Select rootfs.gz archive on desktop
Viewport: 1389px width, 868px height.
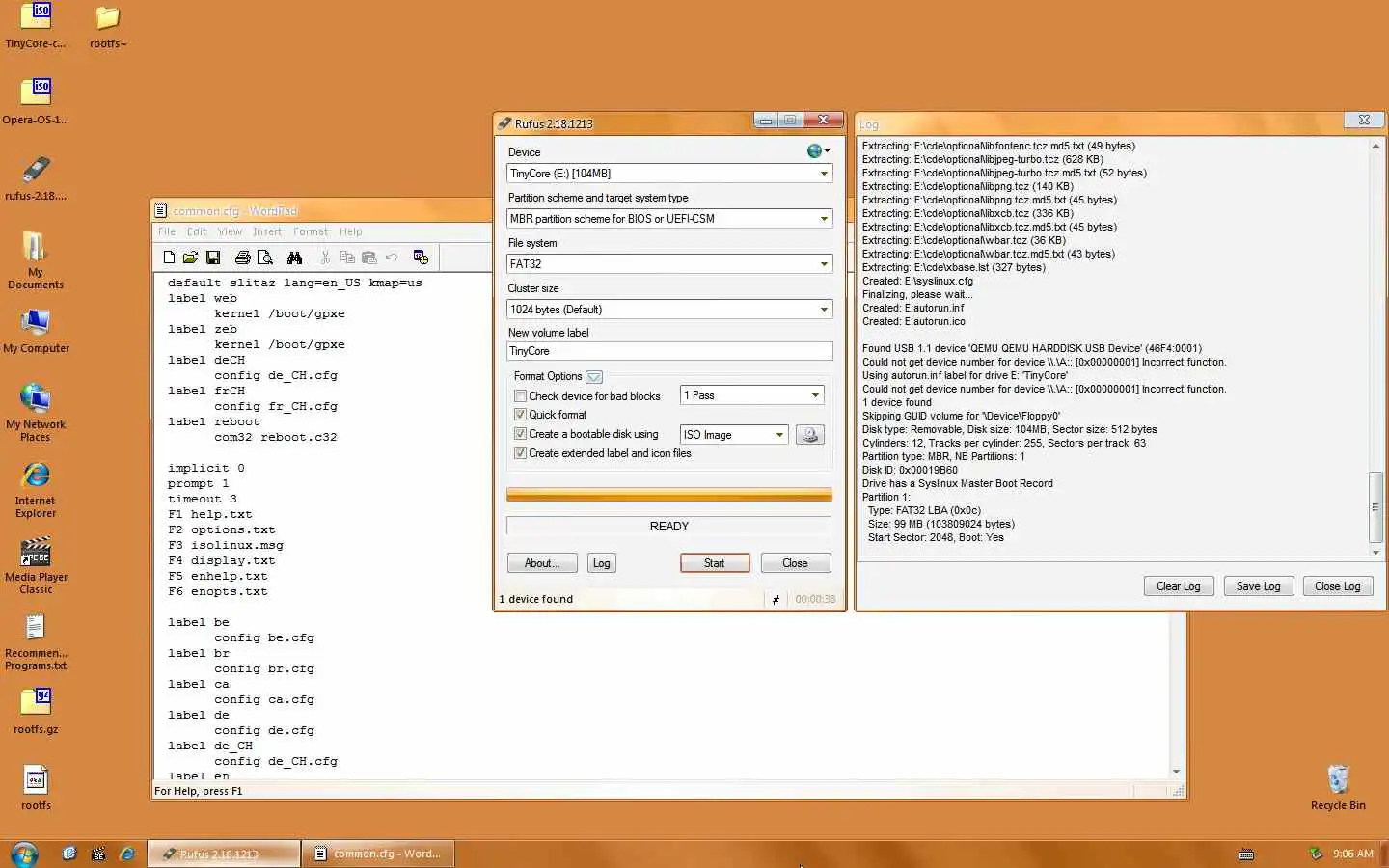[x=36, y=711]
